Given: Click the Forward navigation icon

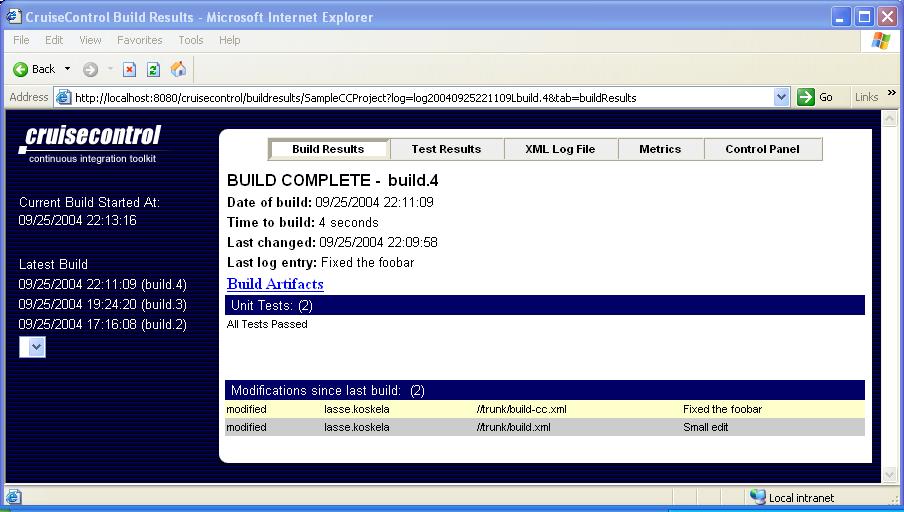Looking at the screenshot, I should 90,70.
